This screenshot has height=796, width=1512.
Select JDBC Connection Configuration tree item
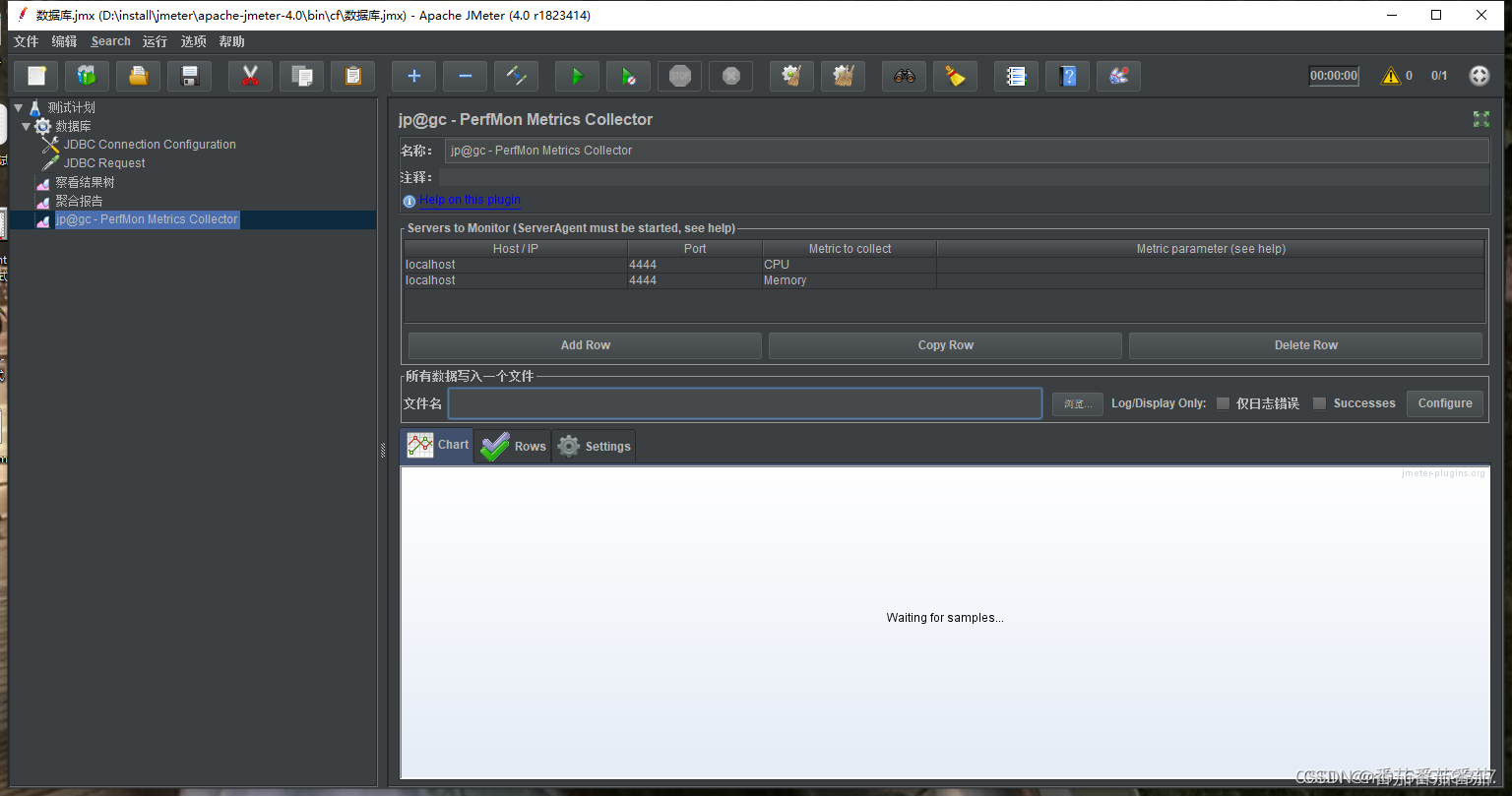coord(150,145)
